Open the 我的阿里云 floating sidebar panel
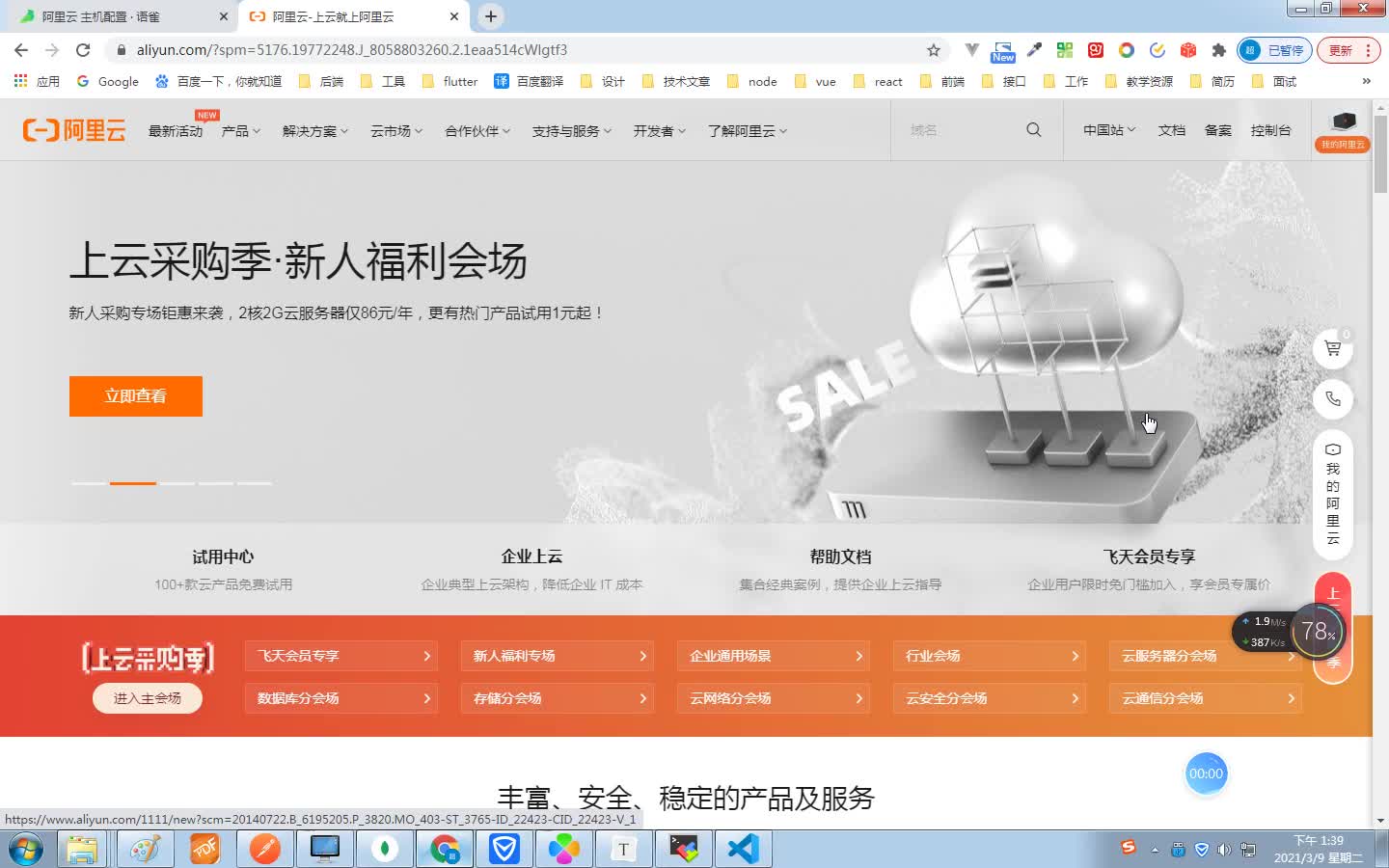 [1333, 494]
